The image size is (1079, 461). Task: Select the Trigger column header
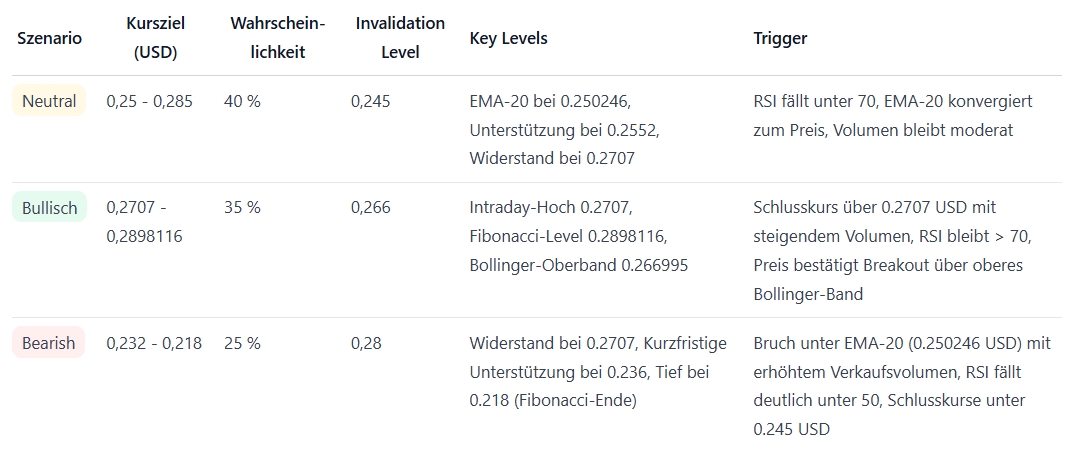(780, 38)
